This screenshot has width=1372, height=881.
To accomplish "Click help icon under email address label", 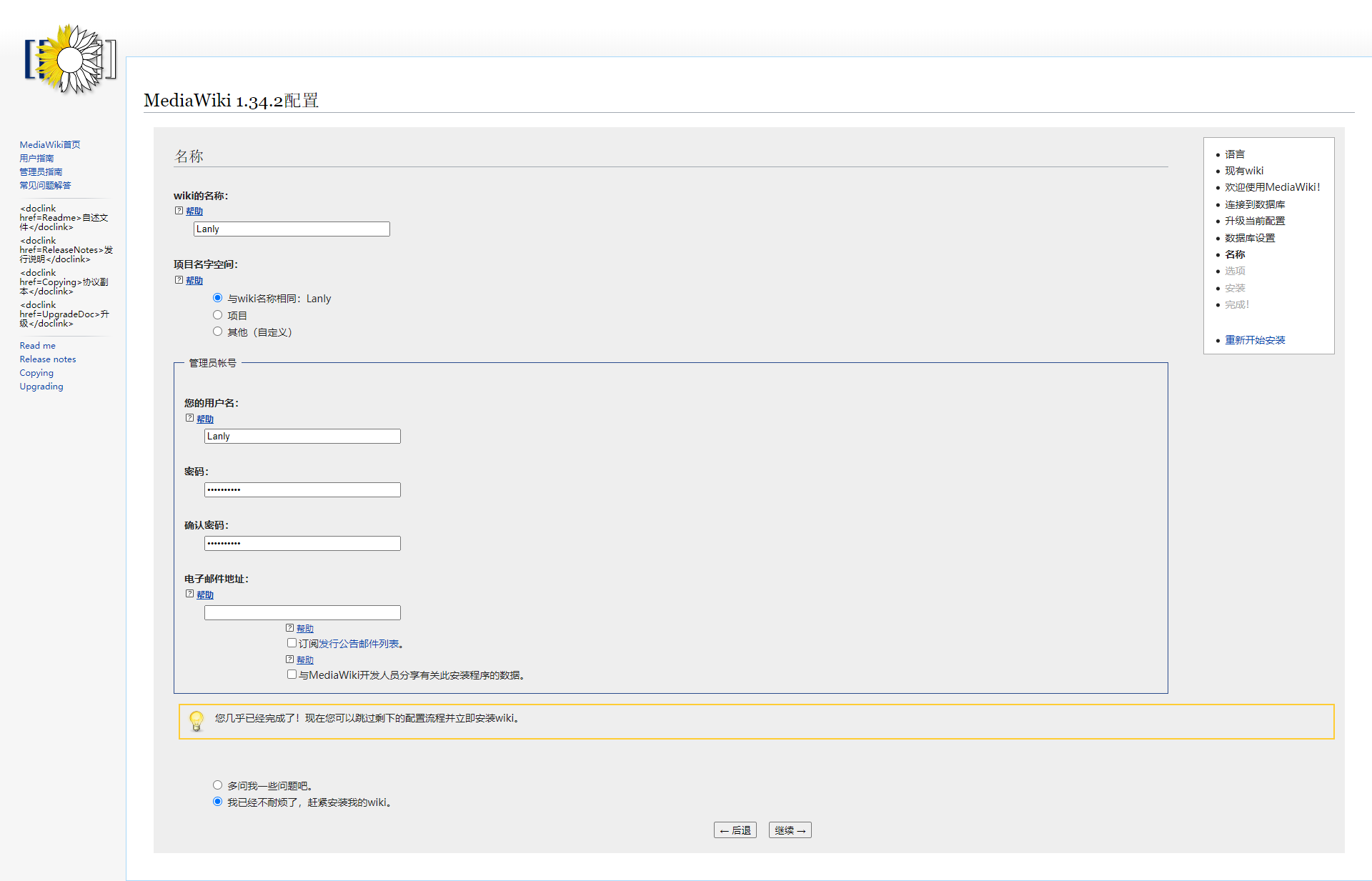I will 190,594.
